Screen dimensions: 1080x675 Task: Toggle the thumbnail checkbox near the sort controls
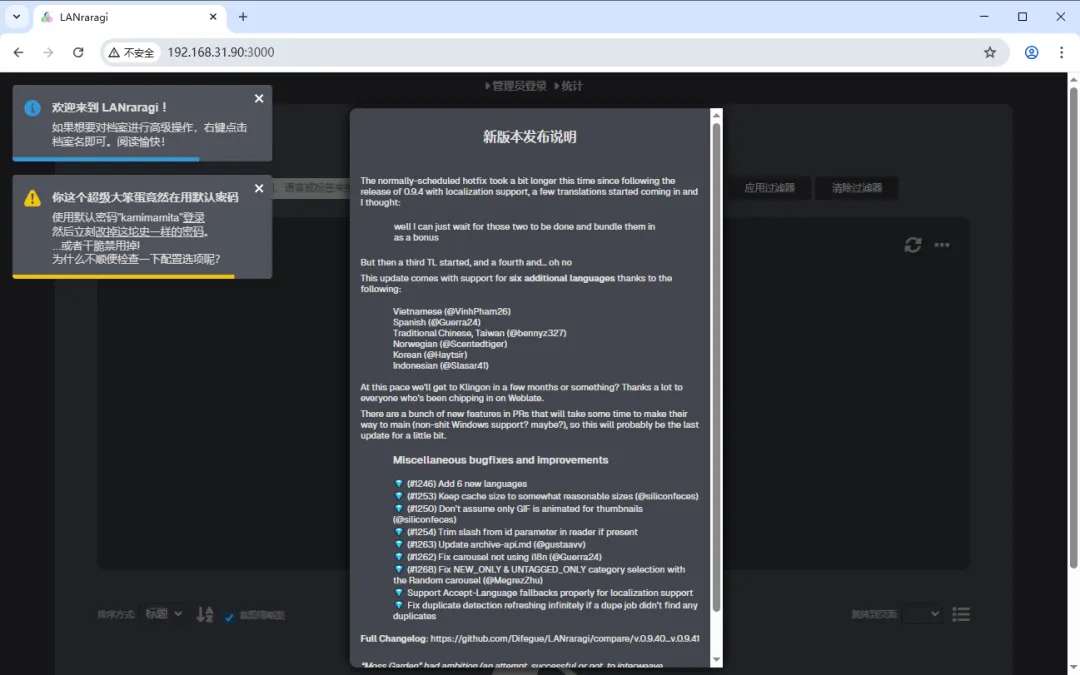pyautogui.click(x=229, y=616)
